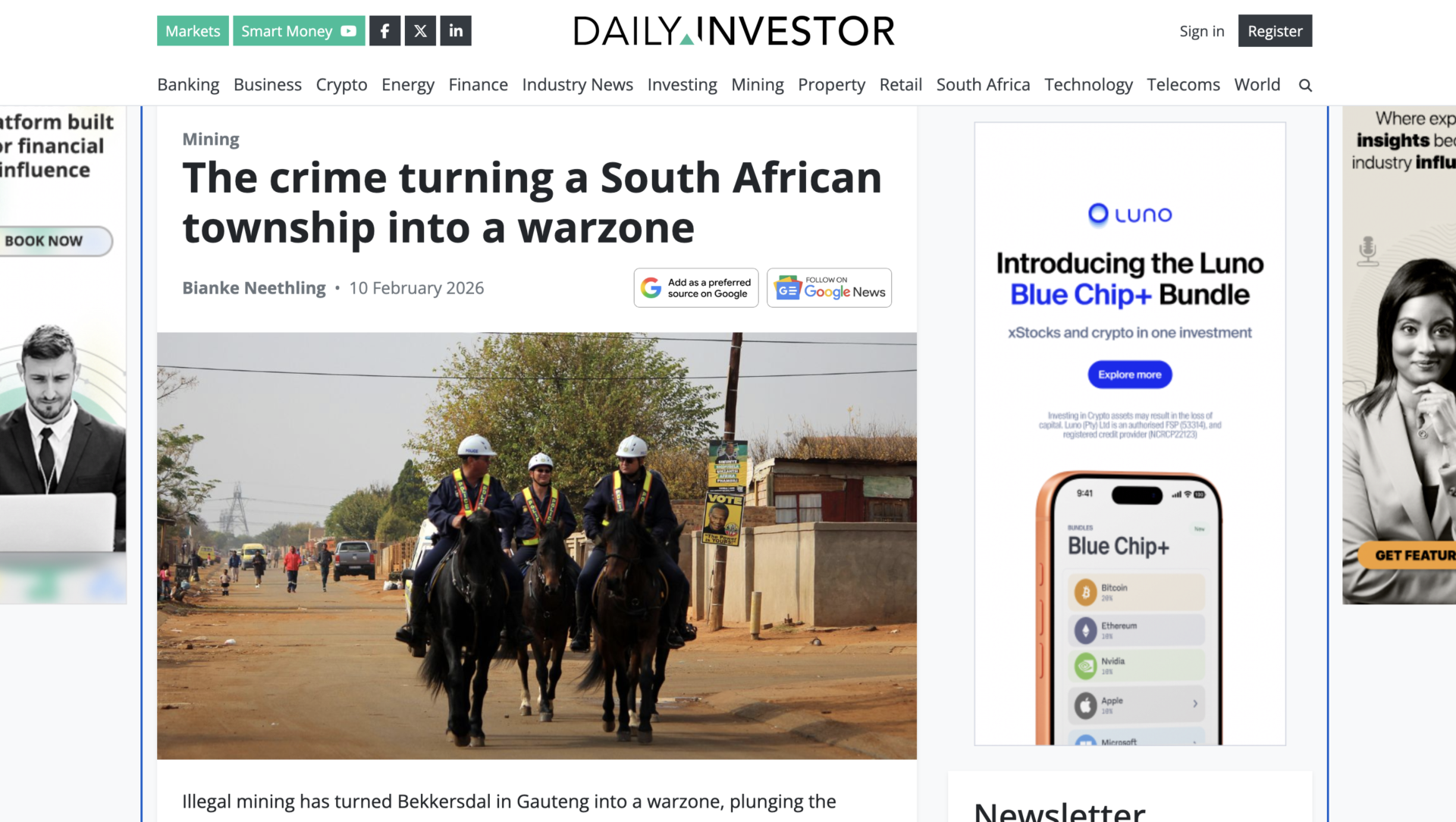Click the Explore more button in Luno ad
This screenshot has width=1456, height=822.
pyautogui.click(x=1129, y=375)
